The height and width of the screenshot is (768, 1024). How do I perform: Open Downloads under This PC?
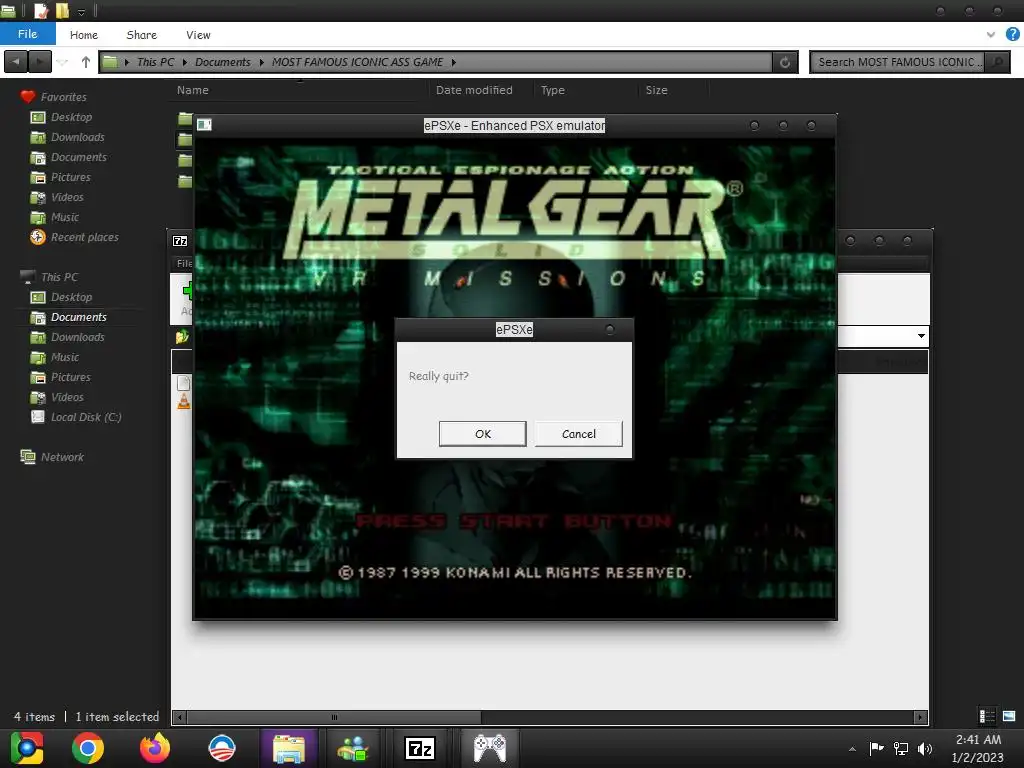click(x=77, y=337)
